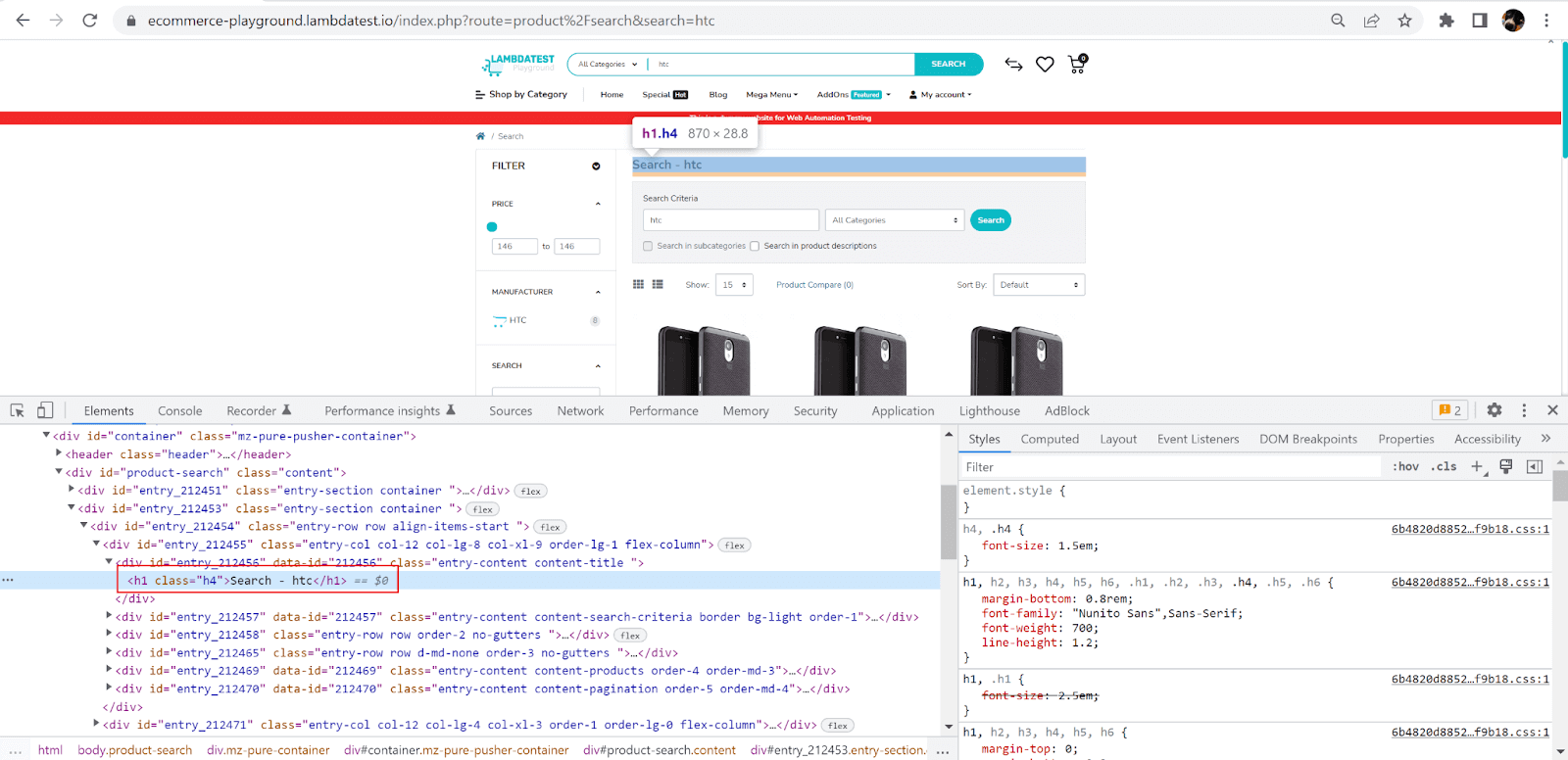Open the Mega Menu dropdown
Viewport: 1568px width, 760px height.
coord(772,95)
